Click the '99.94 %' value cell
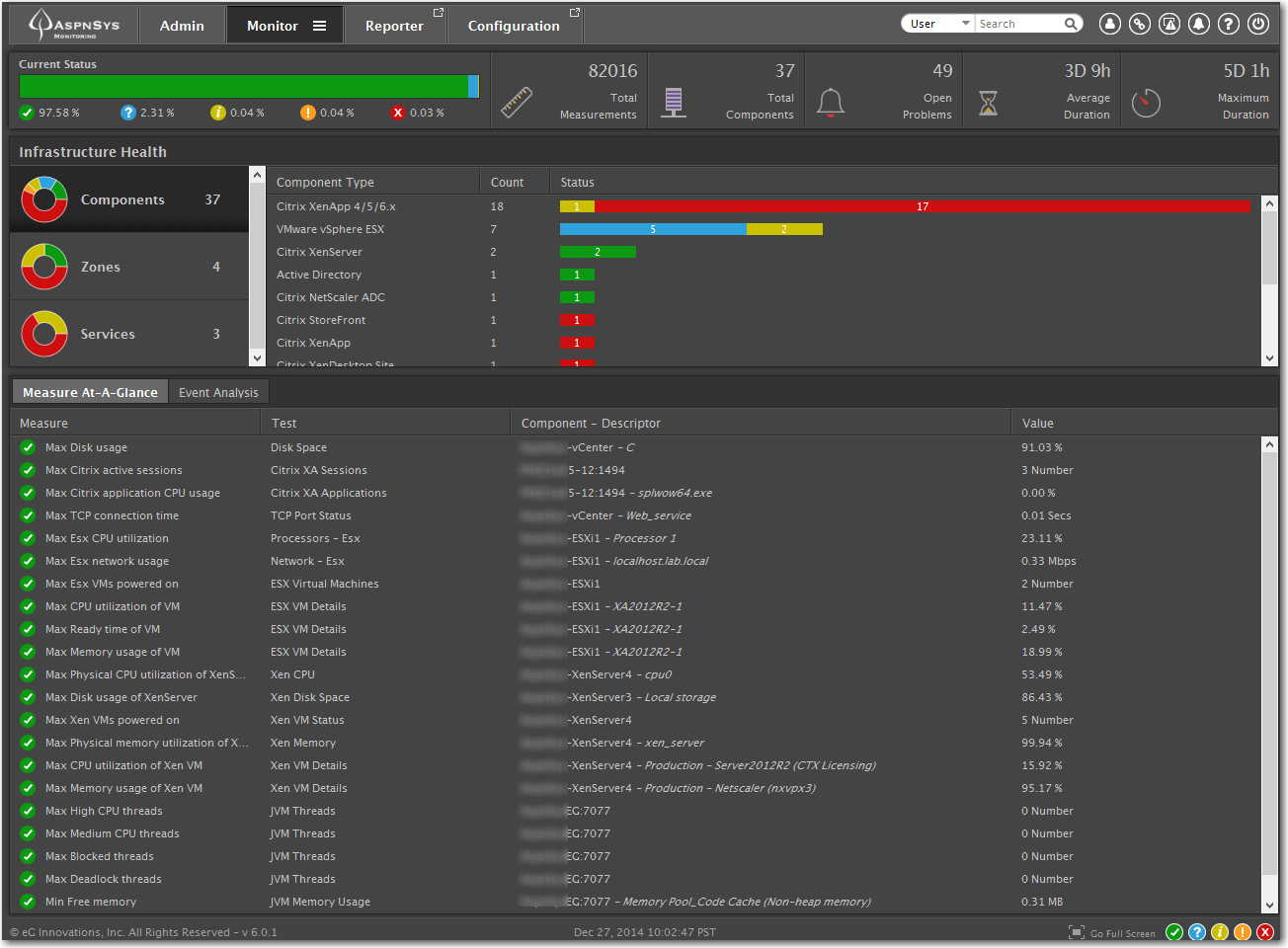The height and width of the screenshot is (948, 1288). tap(1042, 743)
